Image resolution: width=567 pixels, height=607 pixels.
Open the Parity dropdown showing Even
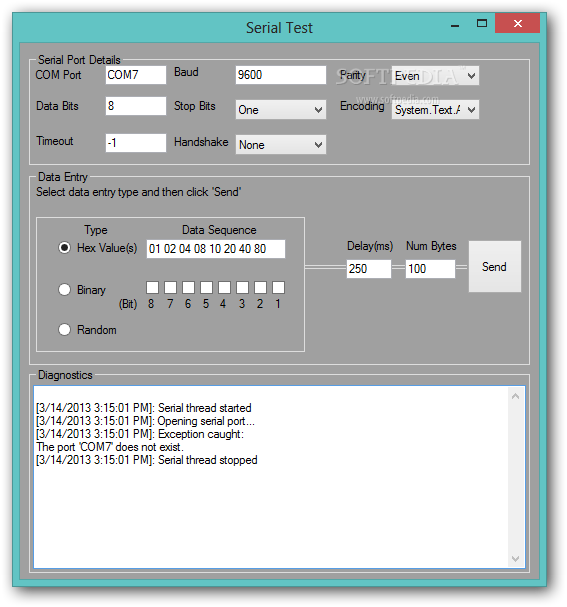(435, 75)
